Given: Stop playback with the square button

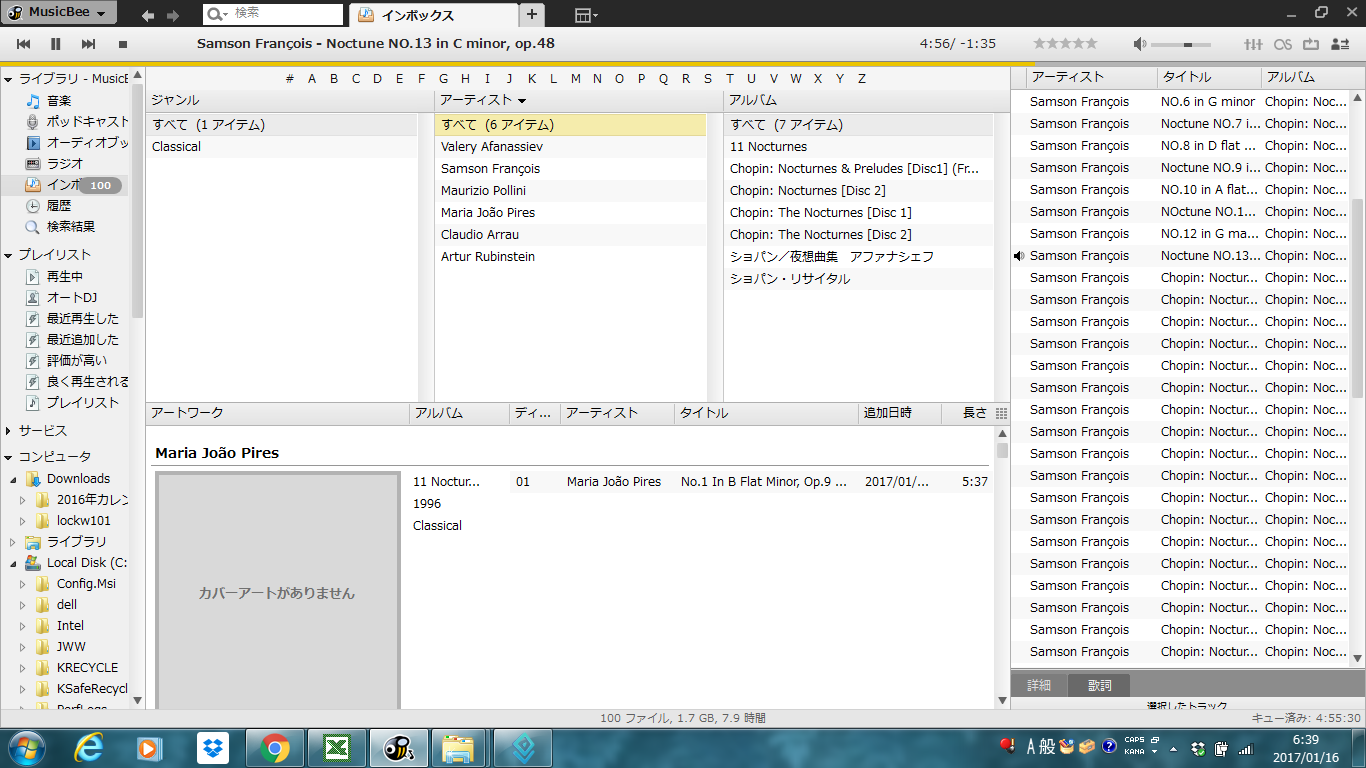Looking at the screenshot, I should (123, 44).
